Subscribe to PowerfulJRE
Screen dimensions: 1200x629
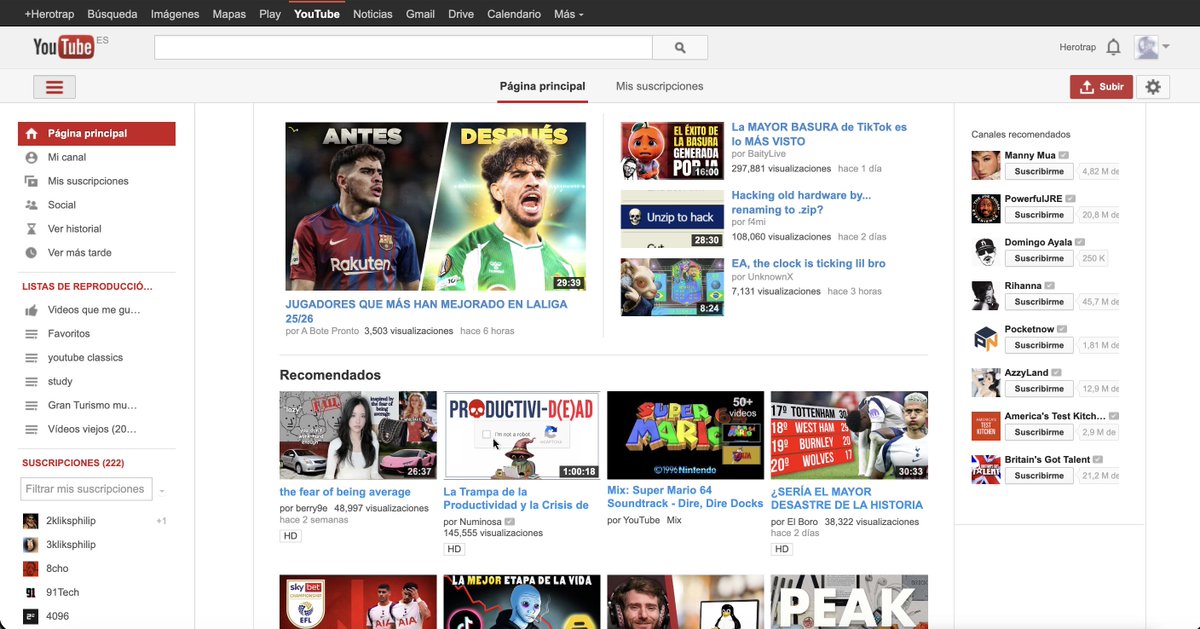tap(1039, 215)
